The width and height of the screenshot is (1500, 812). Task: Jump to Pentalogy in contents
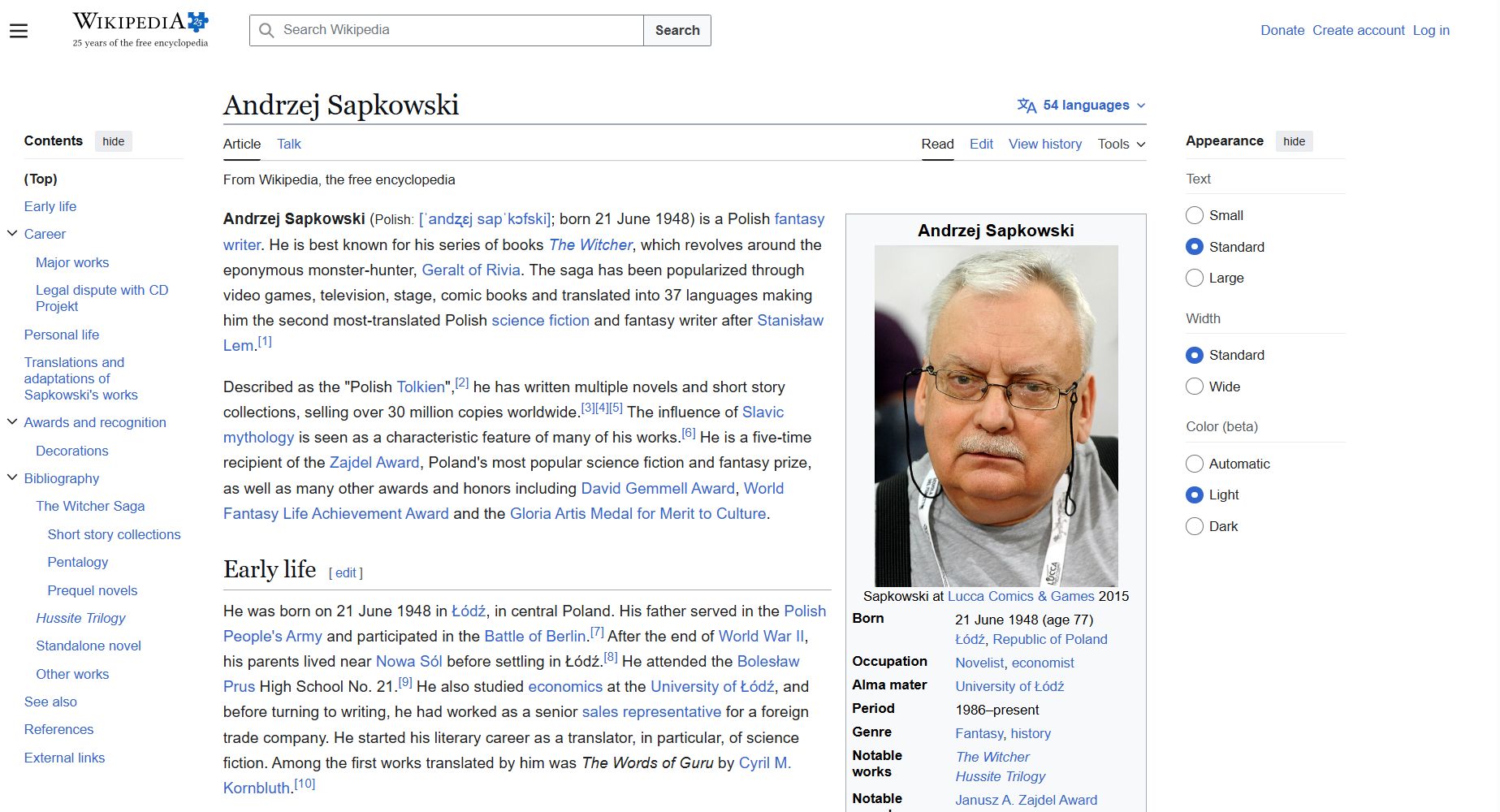[x=78, y=562]
